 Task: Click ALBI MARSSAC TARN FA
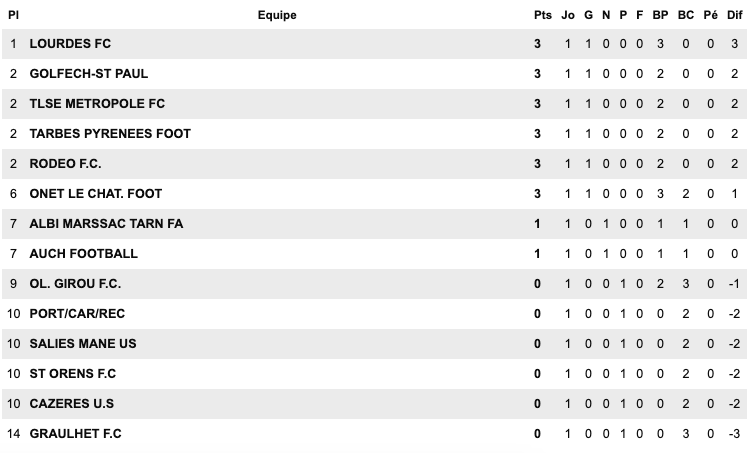[x=106, y=224]
